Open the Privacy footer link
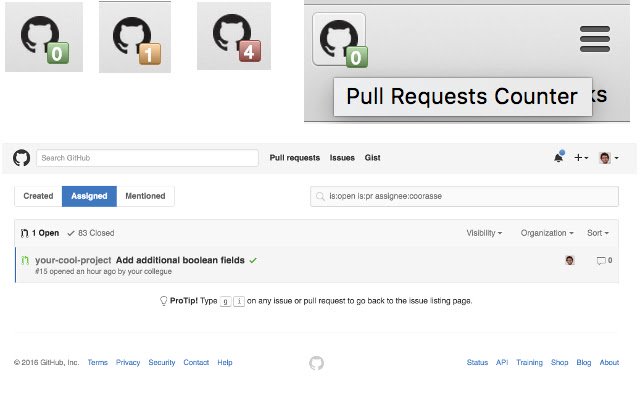 pos(128,362)
